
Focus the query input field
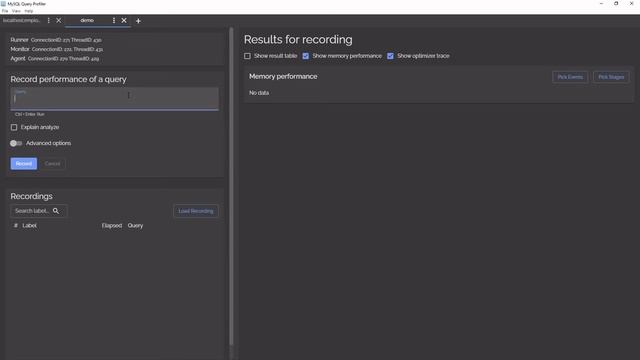[115, 99]
